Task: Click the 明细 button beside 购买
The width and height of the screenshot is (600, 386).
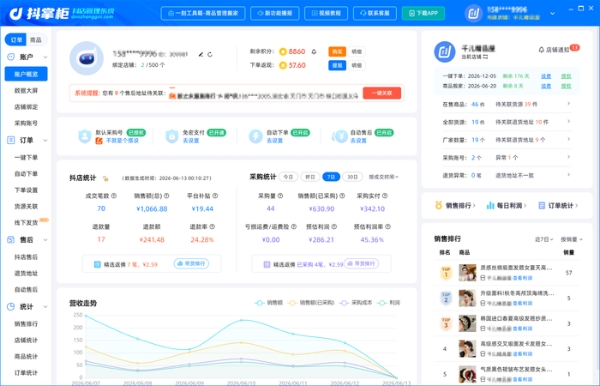Action: (x=357, y=52)
